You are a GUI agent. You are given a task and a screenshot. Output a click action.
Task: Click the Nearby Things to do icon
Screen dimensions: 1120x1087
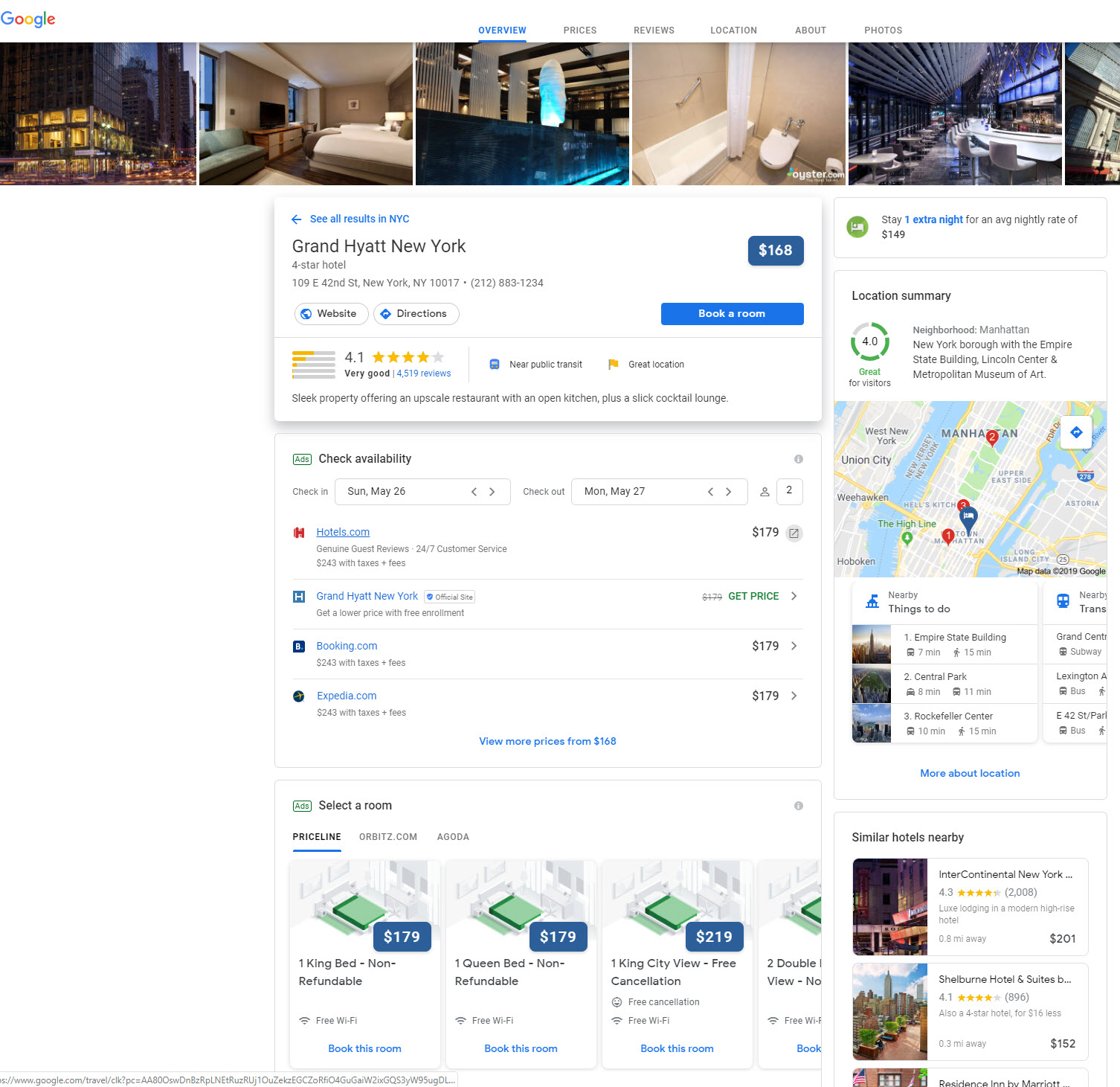[872, 602]
